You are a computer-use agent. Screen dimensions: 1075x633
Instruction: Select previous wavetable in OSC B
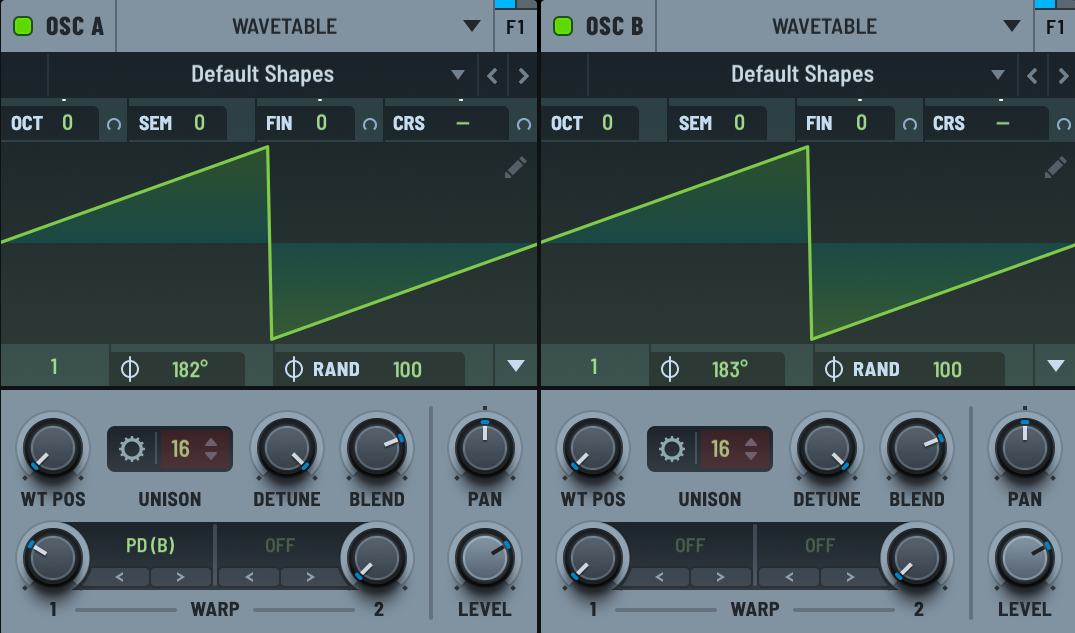(1032, 75)
